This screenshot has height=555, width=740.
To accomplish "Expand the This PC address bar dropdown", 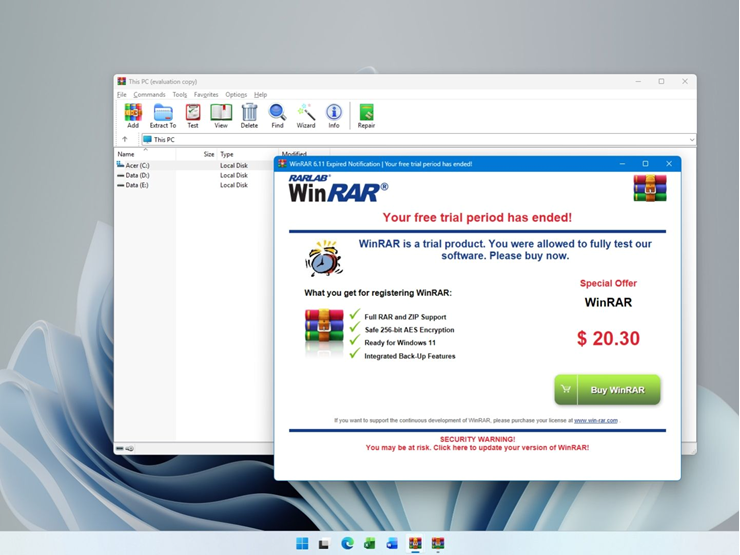I will 691,140.
